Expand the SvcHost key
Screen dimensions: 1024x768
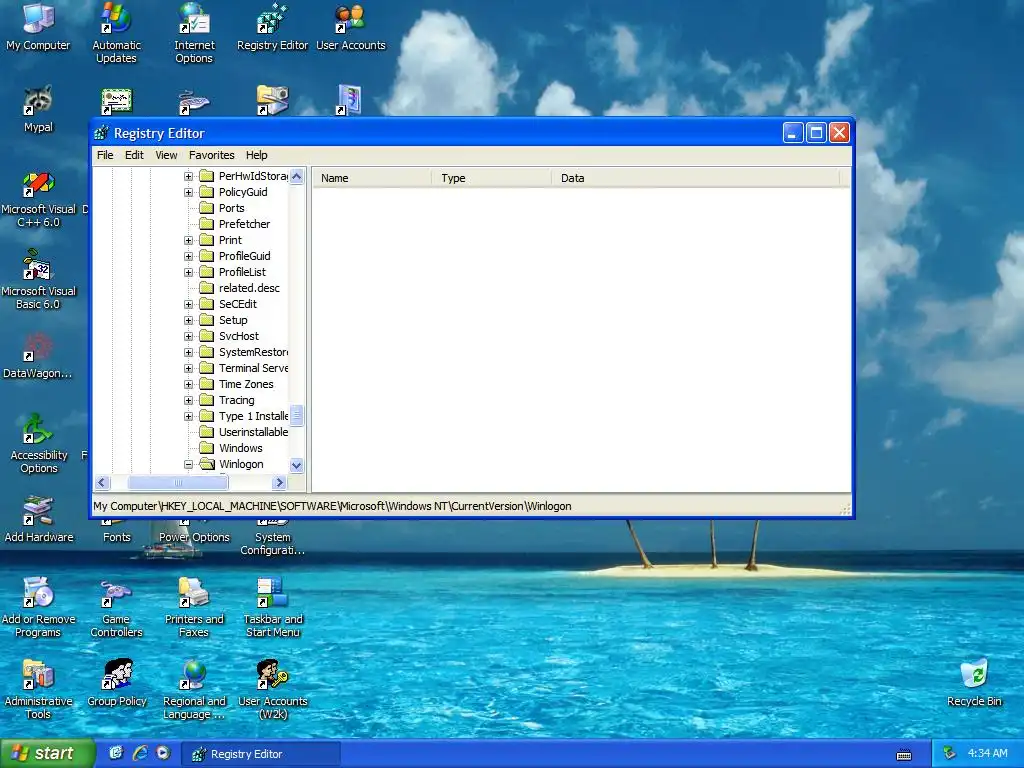click(188, 336)
